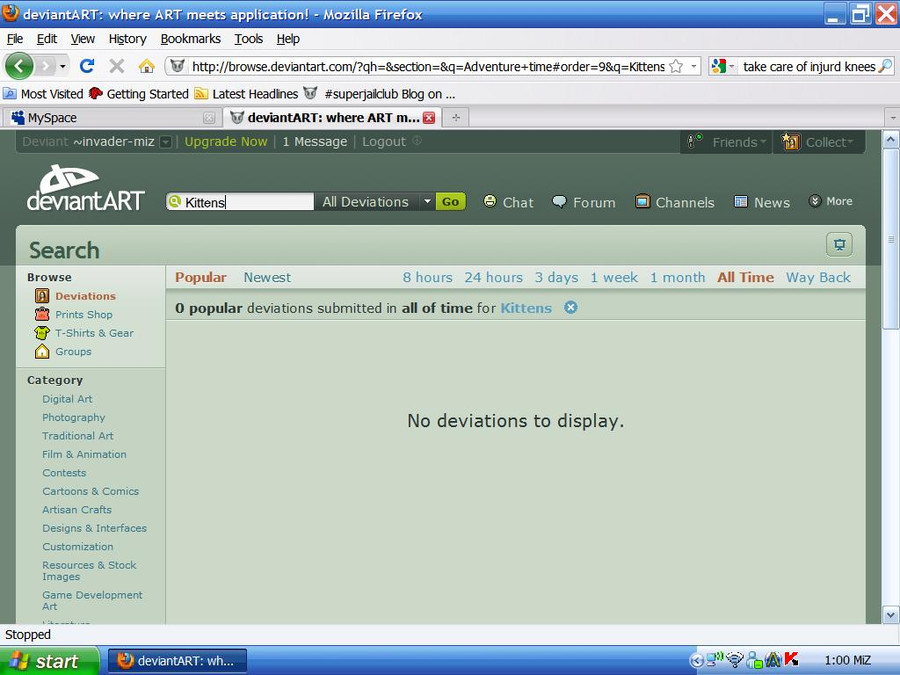Click the Upgrade Now link
This screenshot has height=675, width=900.
[x=226, y=142]
